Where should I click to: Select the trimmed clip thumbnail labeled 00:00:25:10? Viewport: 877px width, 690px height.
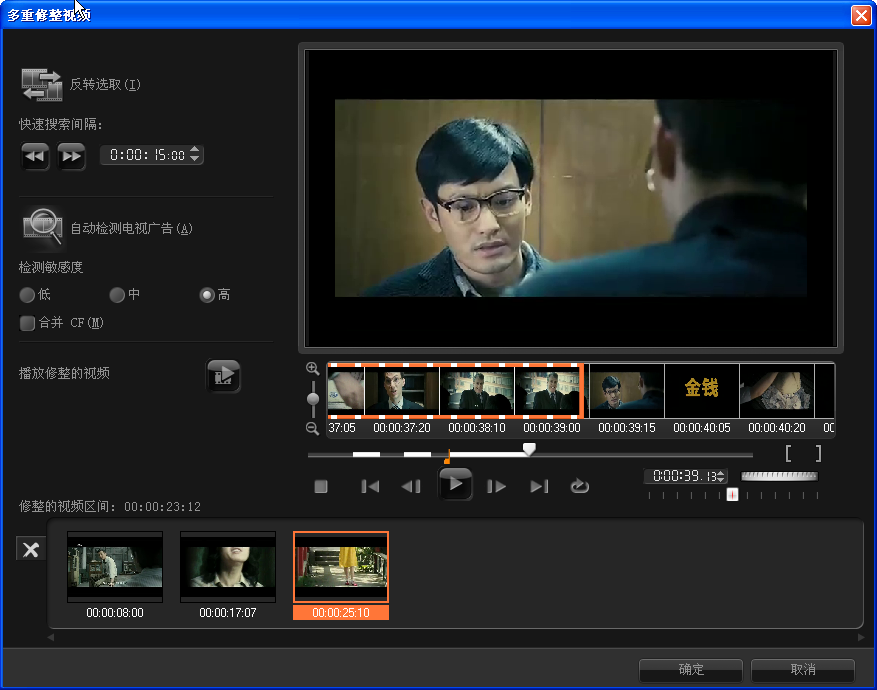[340, 567]
